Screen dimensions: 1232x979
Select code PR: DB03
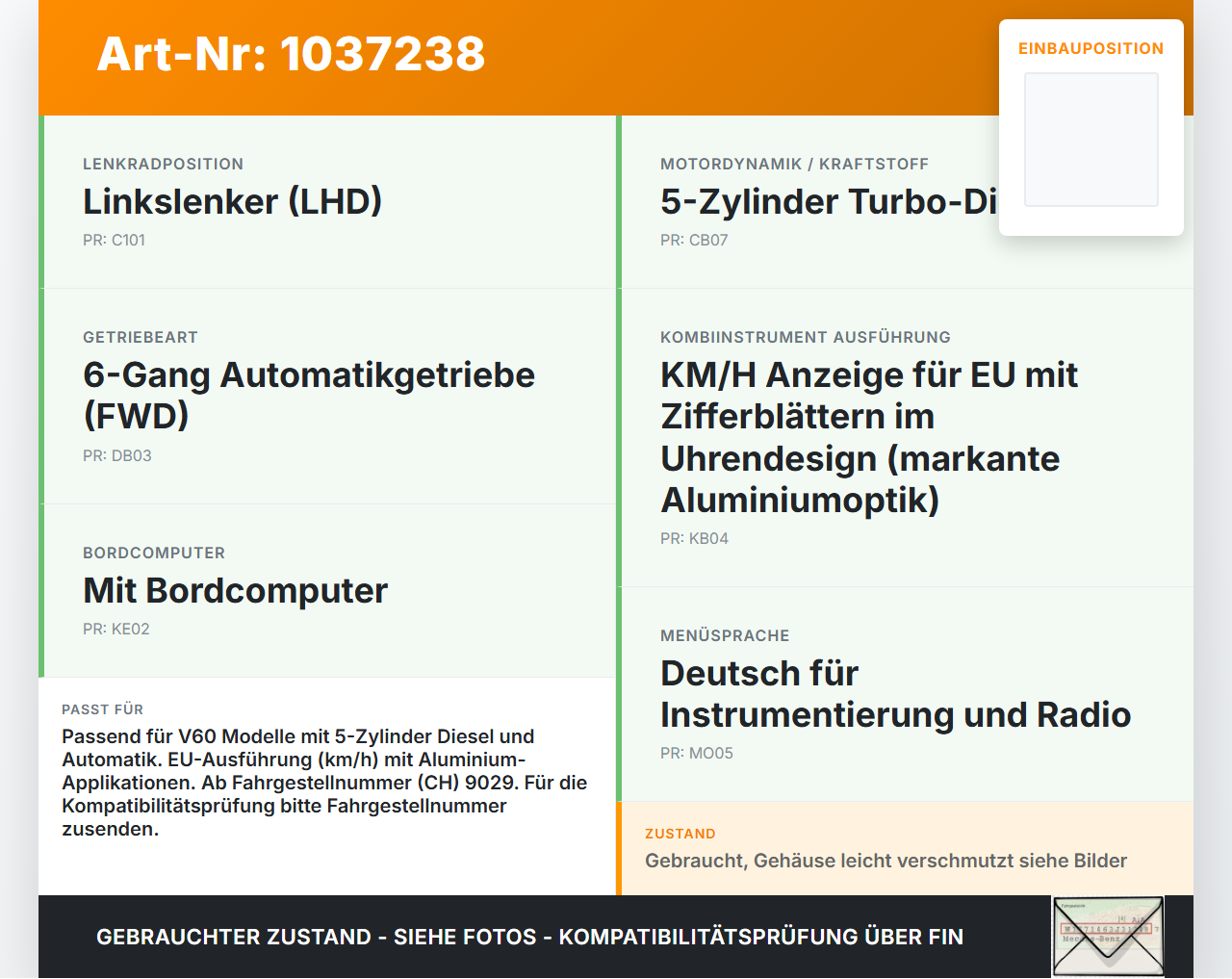(117, 455)
